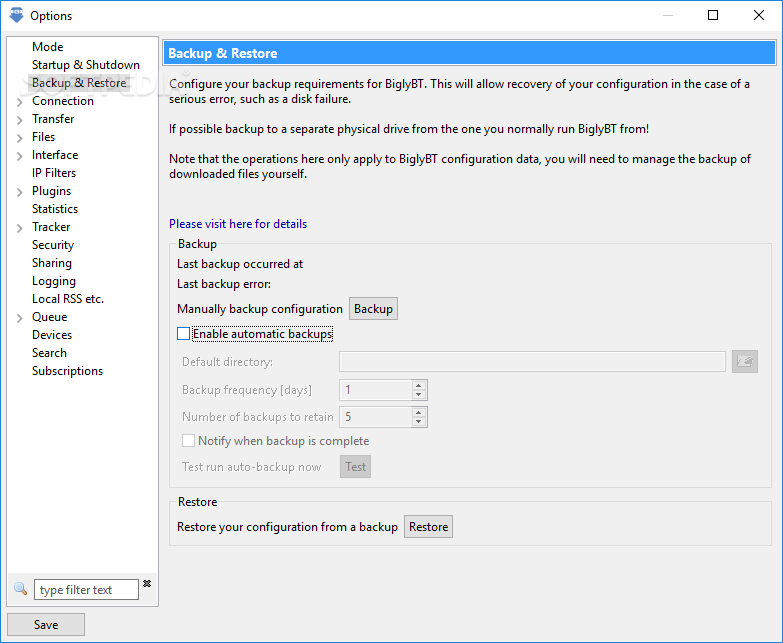Open the Search options page
783x643 pixels.
(x=49, y=352)
